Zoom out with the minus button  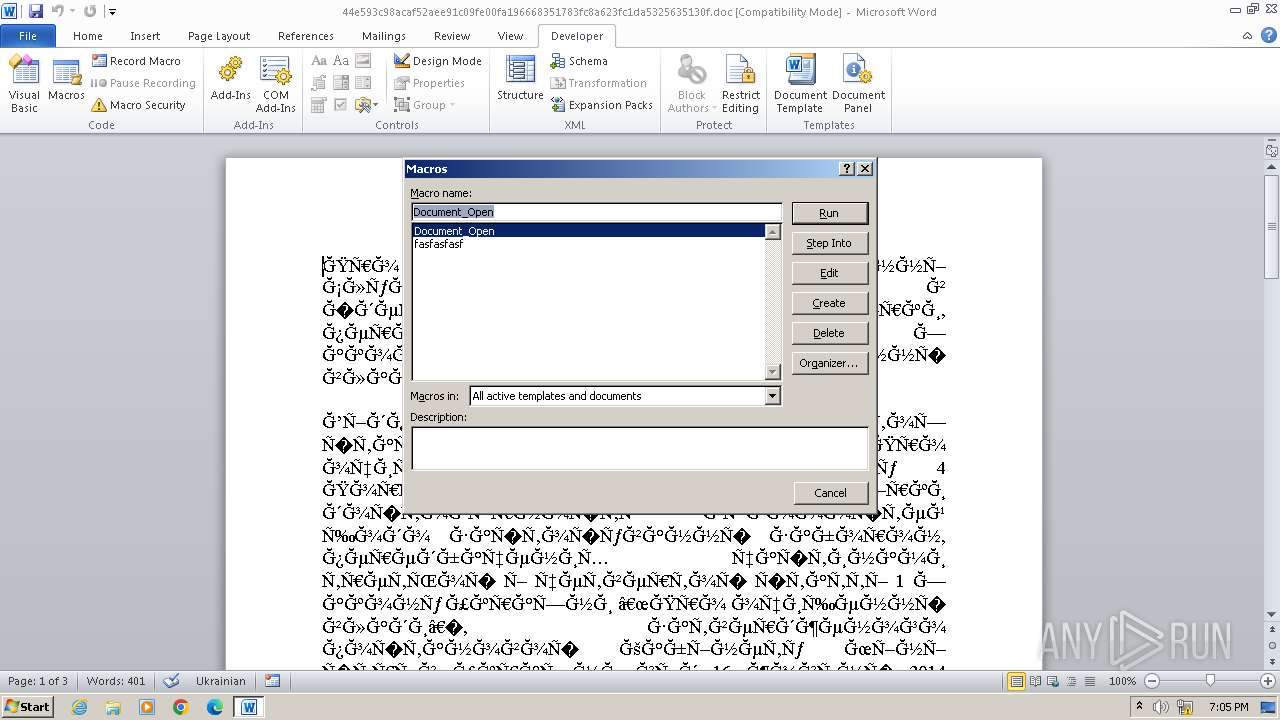(1151, 681)
